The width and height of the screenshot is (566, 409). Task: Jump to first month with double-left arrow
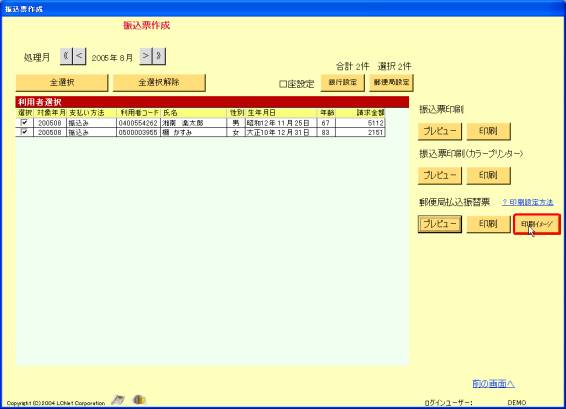click(x=66, y=56)
